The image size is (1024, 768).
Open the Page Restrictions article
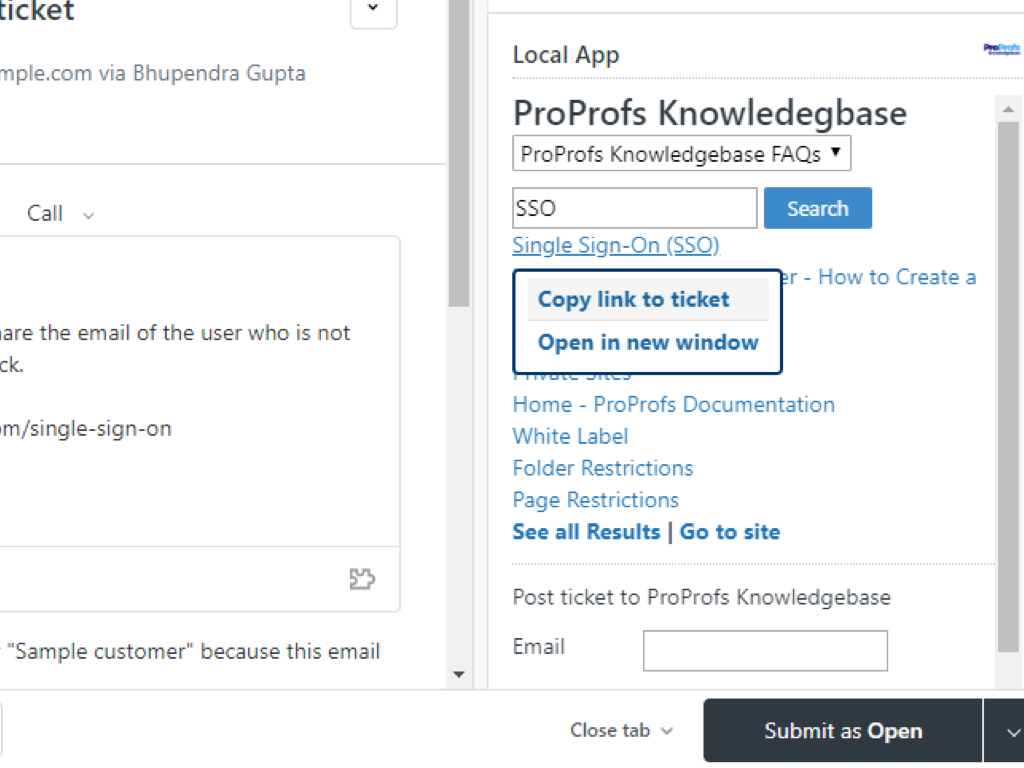point(595,500)
